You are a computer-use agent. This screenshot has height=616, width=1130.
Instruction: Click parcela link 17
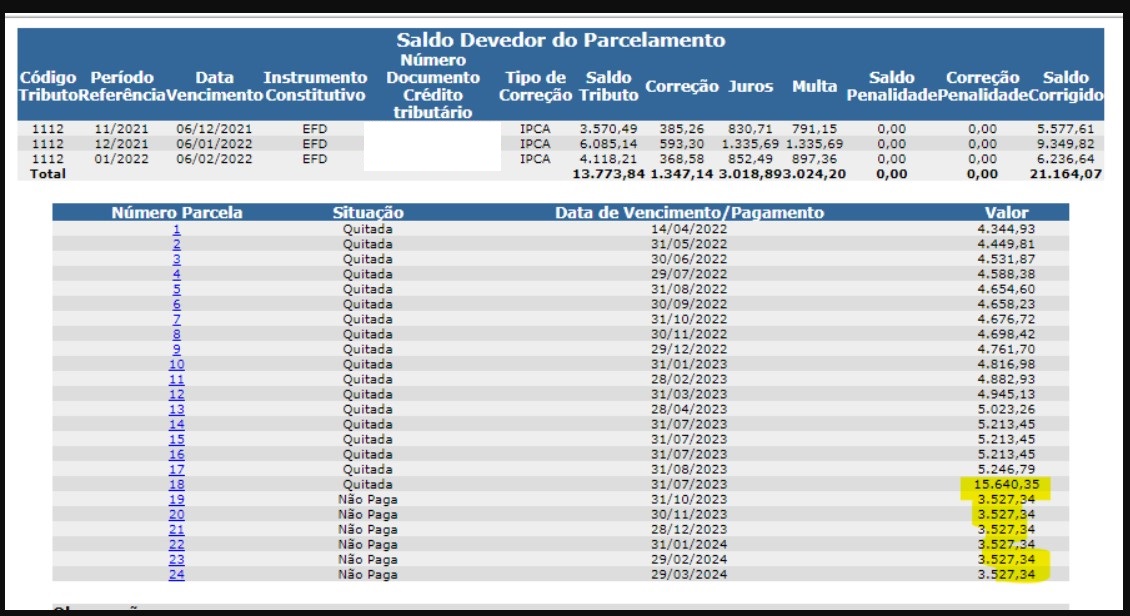(177, 470)
